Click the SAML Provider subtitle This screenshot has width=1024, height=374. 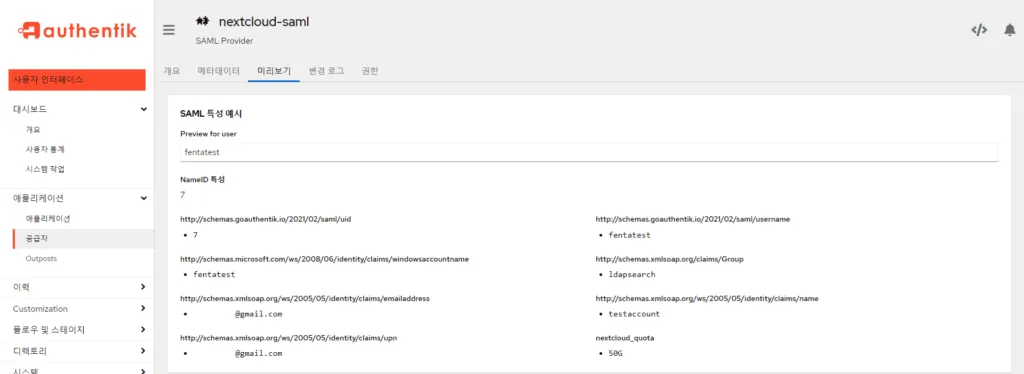tap(224, 40)
